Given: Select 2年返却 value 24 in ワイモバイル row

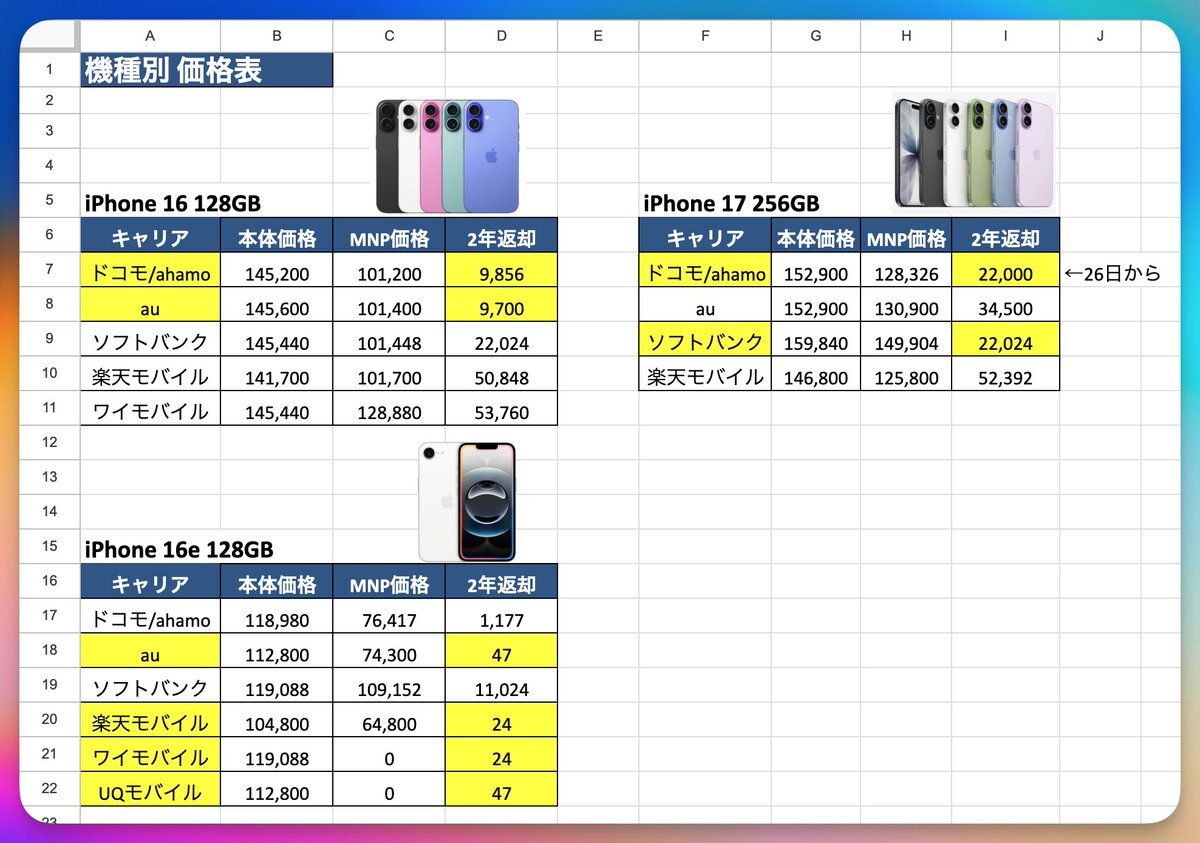Looking at the screenshot, I should (501, 754).
